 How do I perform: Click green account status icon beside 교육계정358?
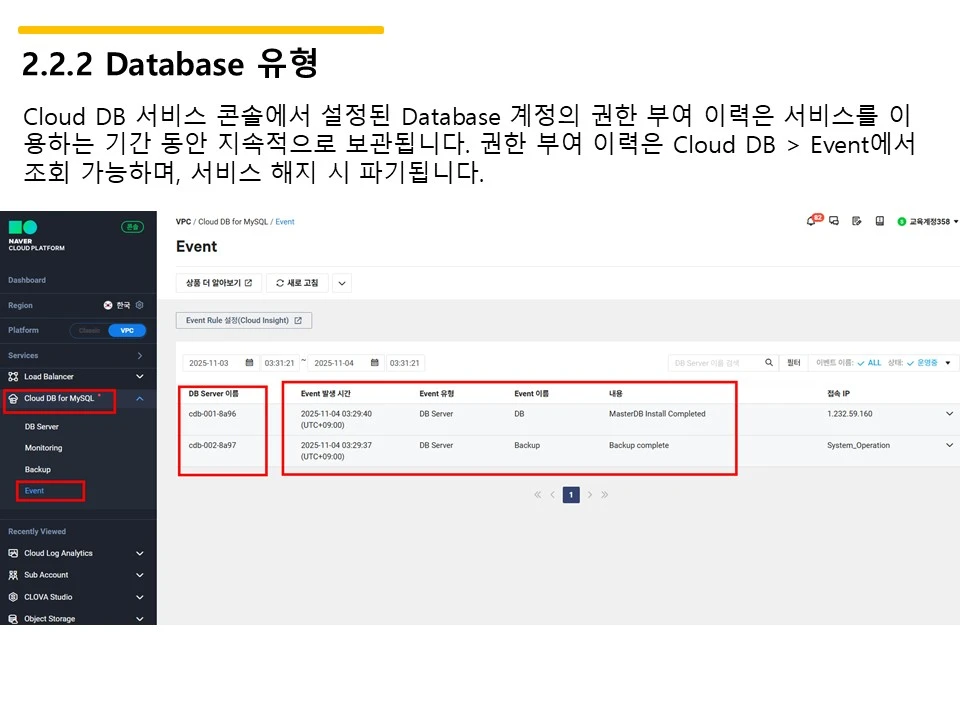tap(901, 222)
